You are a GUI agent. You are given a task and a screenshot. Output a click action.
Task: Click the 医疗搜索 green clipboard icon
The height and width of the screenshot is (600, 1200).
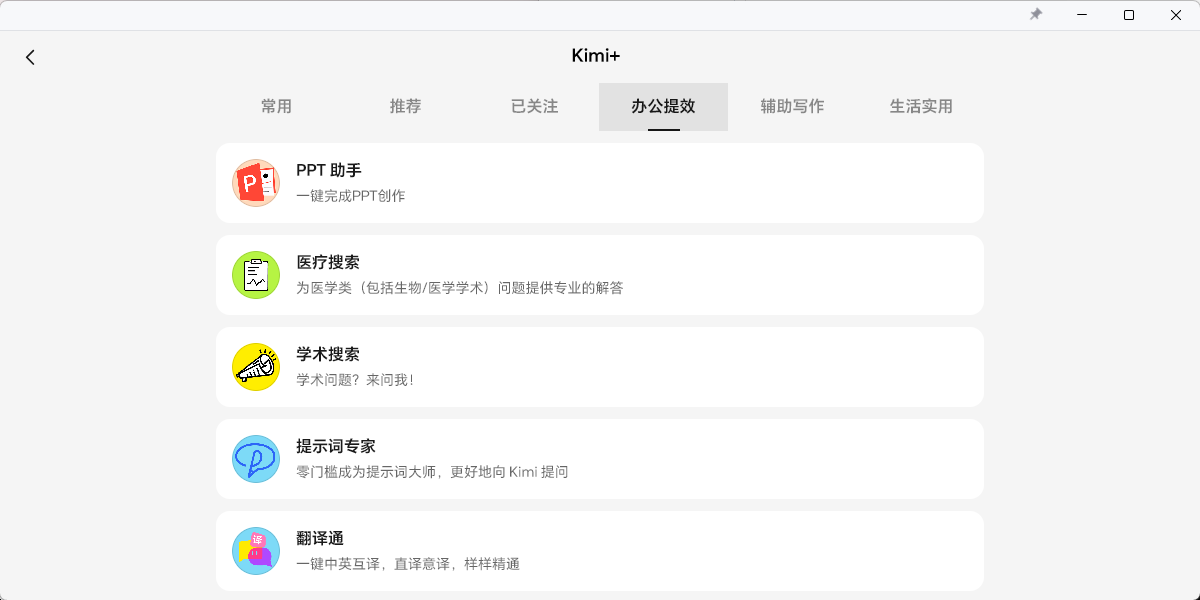pyautogui.click(x=256, y=275)
